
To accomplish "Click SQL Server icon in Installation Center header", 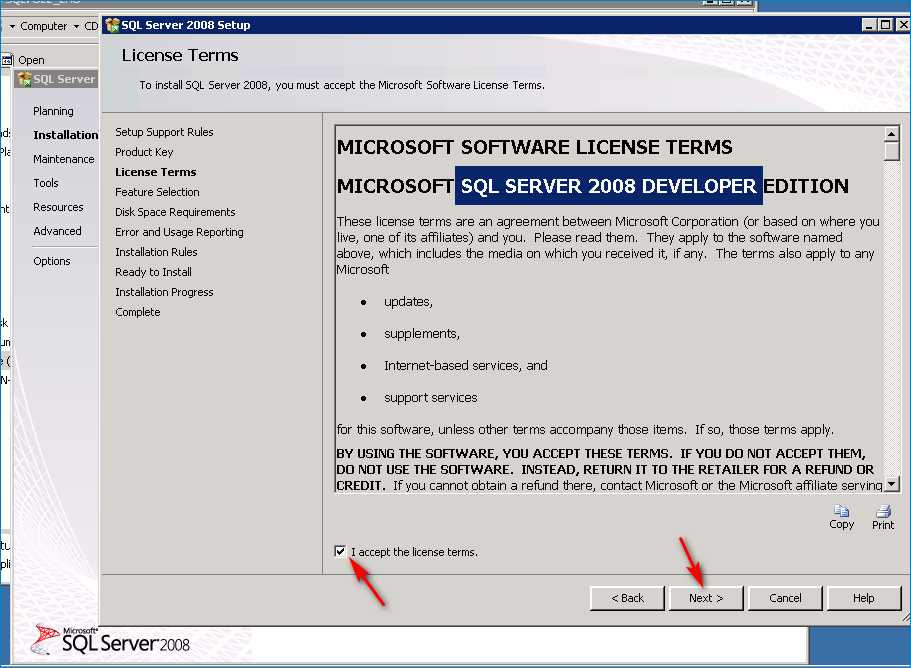I will [24, 79].
